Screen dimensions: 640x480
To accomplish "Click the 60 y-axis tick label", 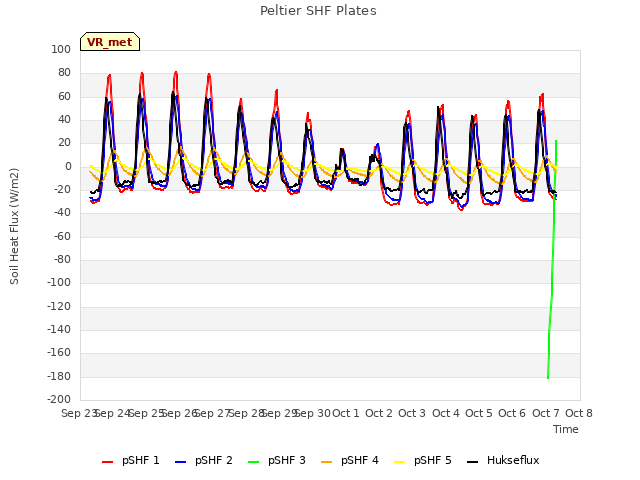I will coord(64,96).
